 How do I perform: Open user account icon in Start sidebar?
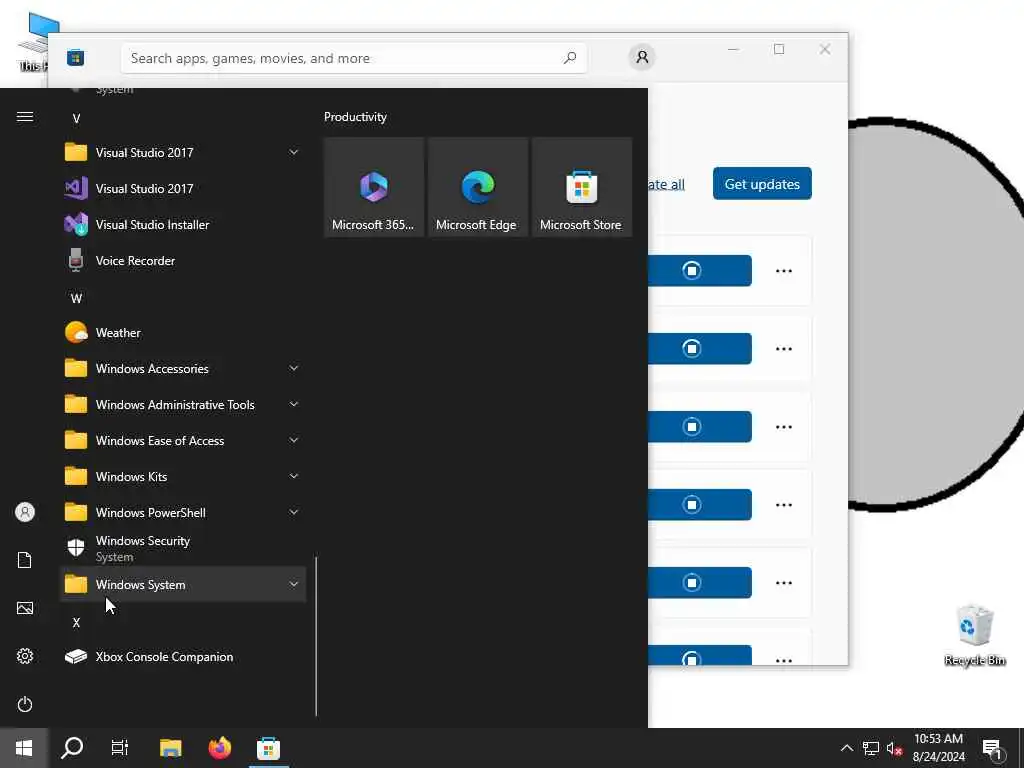pyautogui.click(x=25, y=512)
